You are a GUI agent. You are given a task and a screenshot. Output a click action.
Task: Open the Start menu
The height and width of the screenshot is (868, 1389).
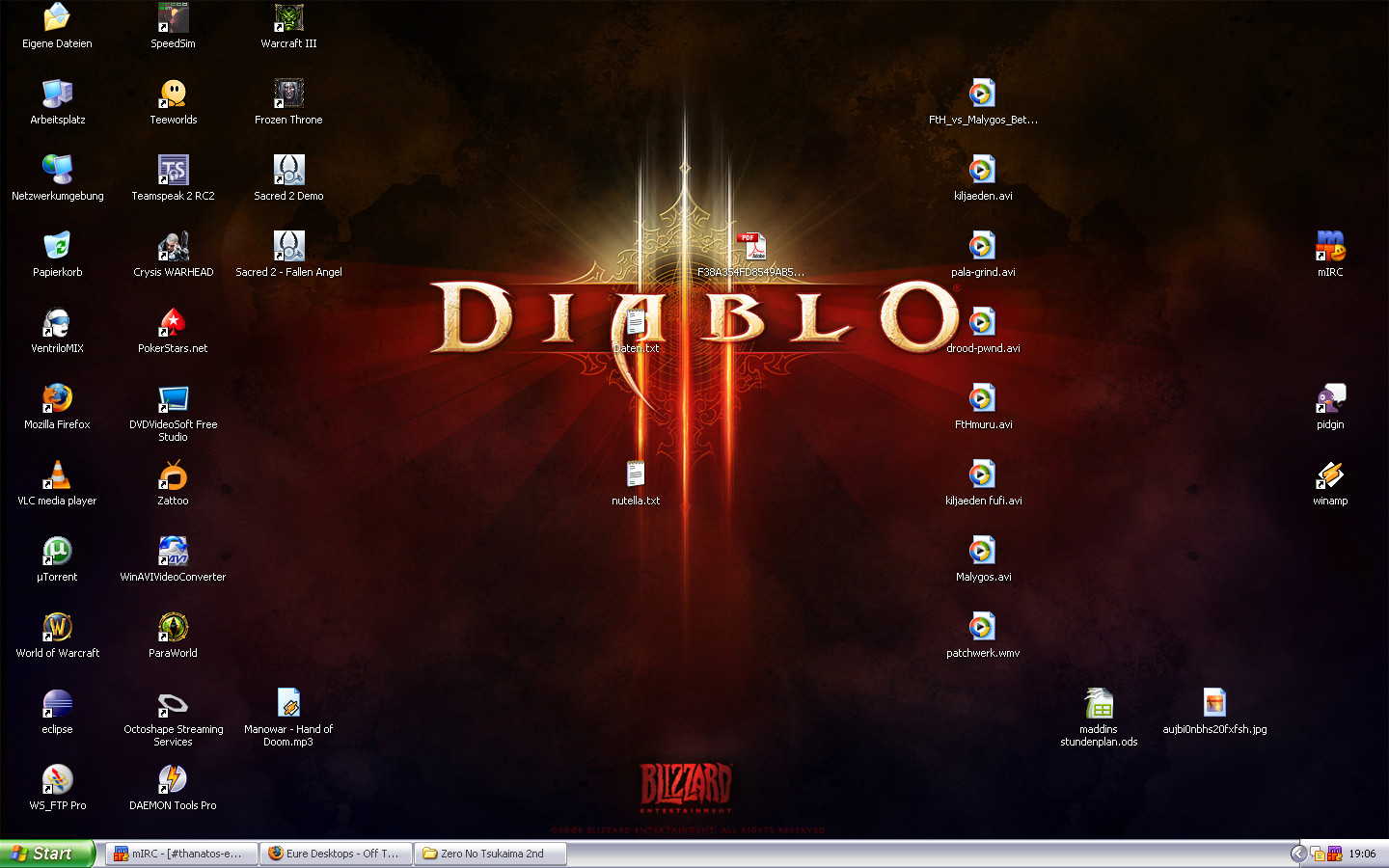47,854
